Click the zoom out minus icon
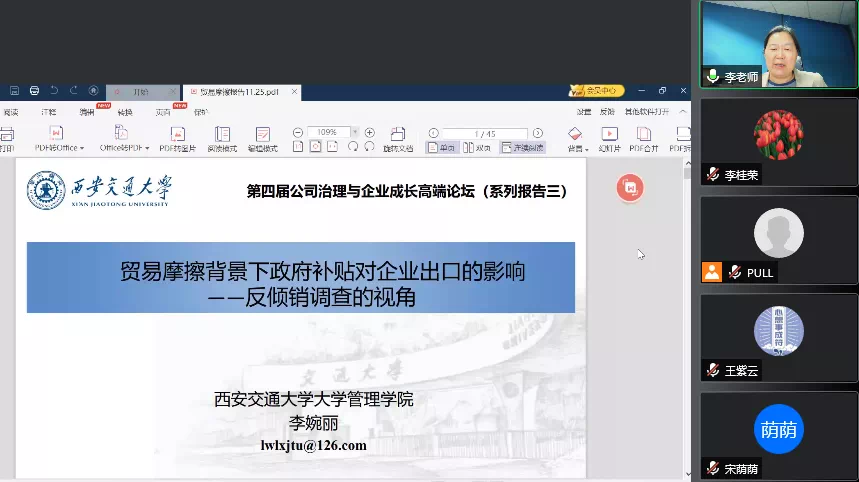 coord(298,132)
